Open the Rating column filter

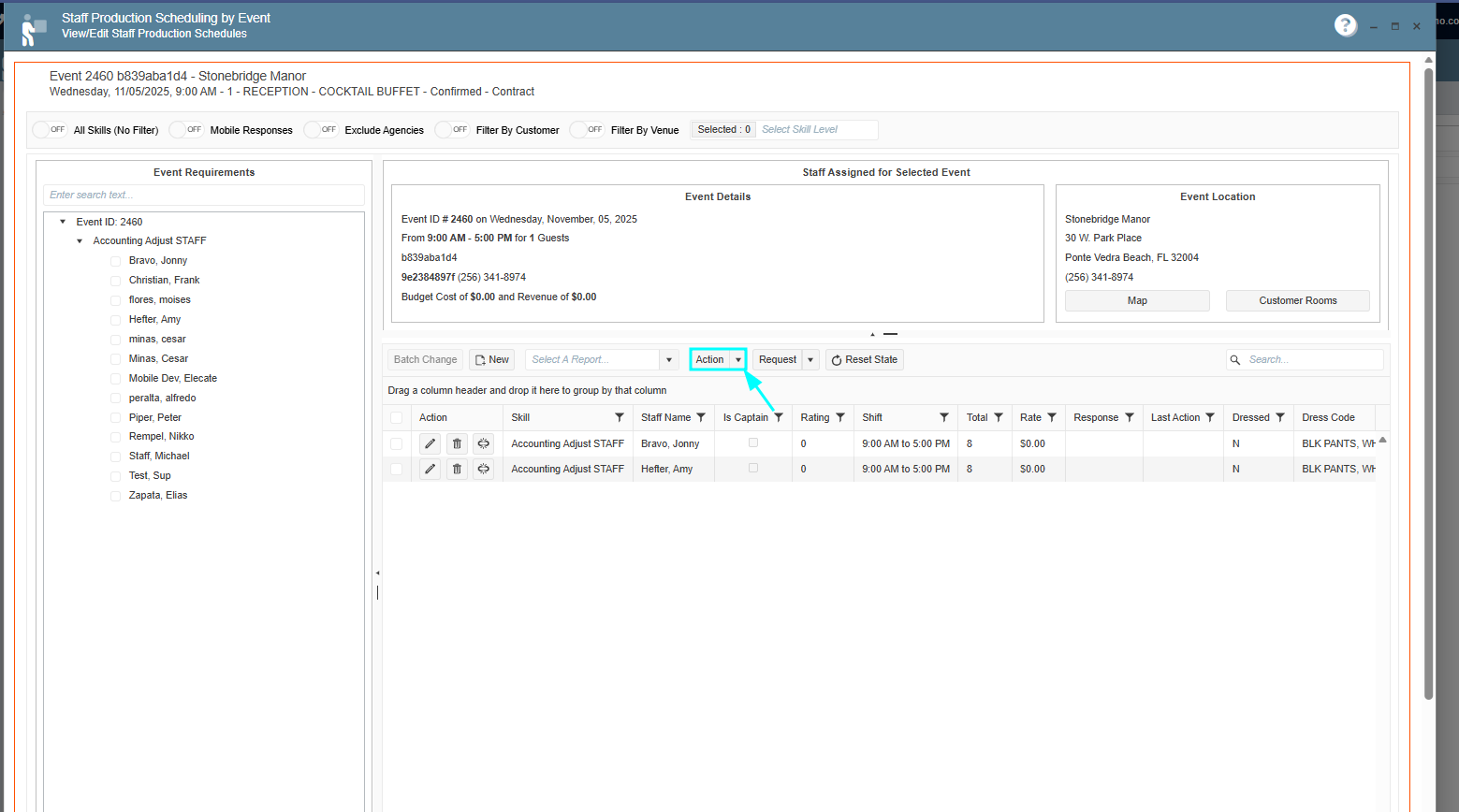point(840,417)
